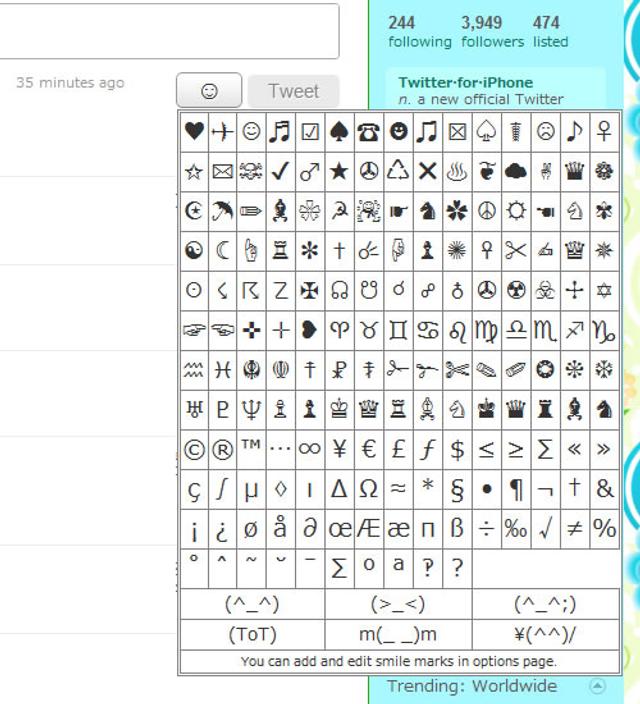Insert the black telephone symbol

tap(369, 132)
